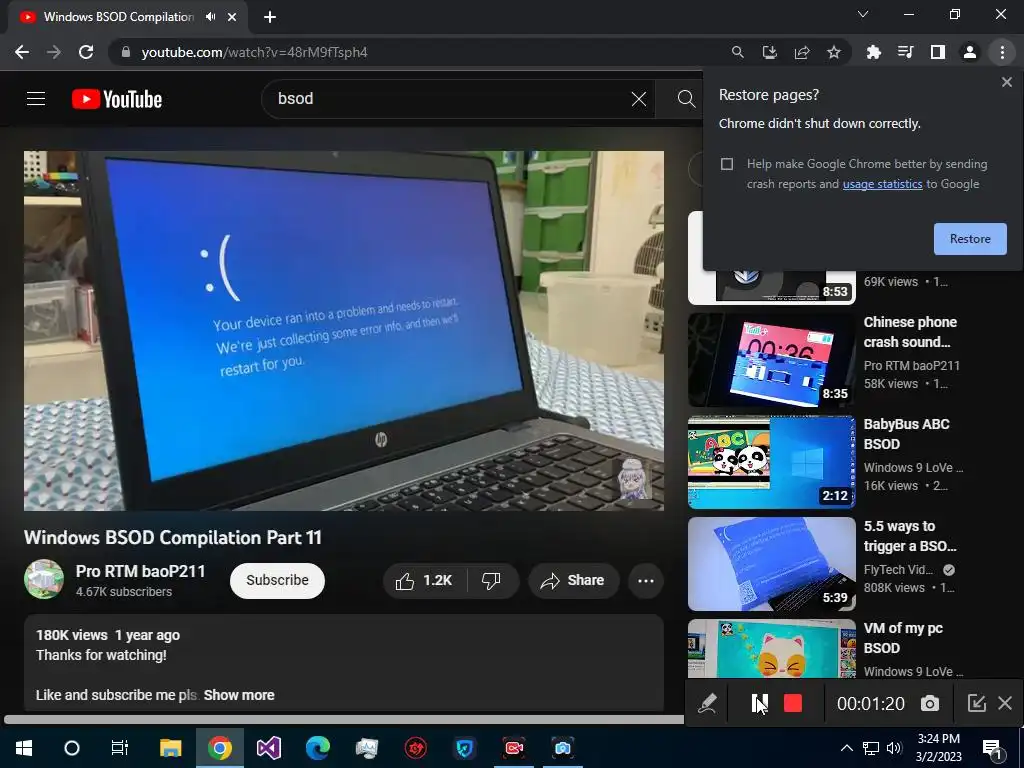The height and width of the screenshot is (768, 1024).
Task: Open the YouTube guide hamburger menu
Action: click(x=36, y=99)
